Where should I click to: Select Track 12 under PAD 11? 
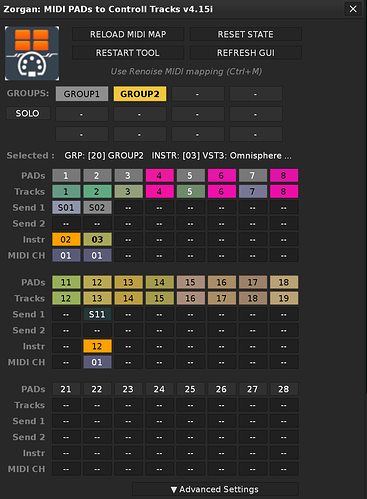coord(66,298)
